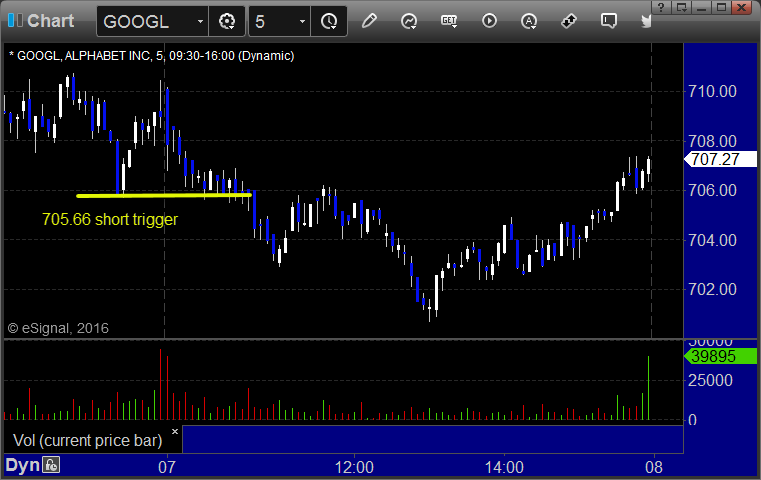This screenshot has height=480, width=761.
Task: Open the help question mark button
Action: [x=661, y=7]
